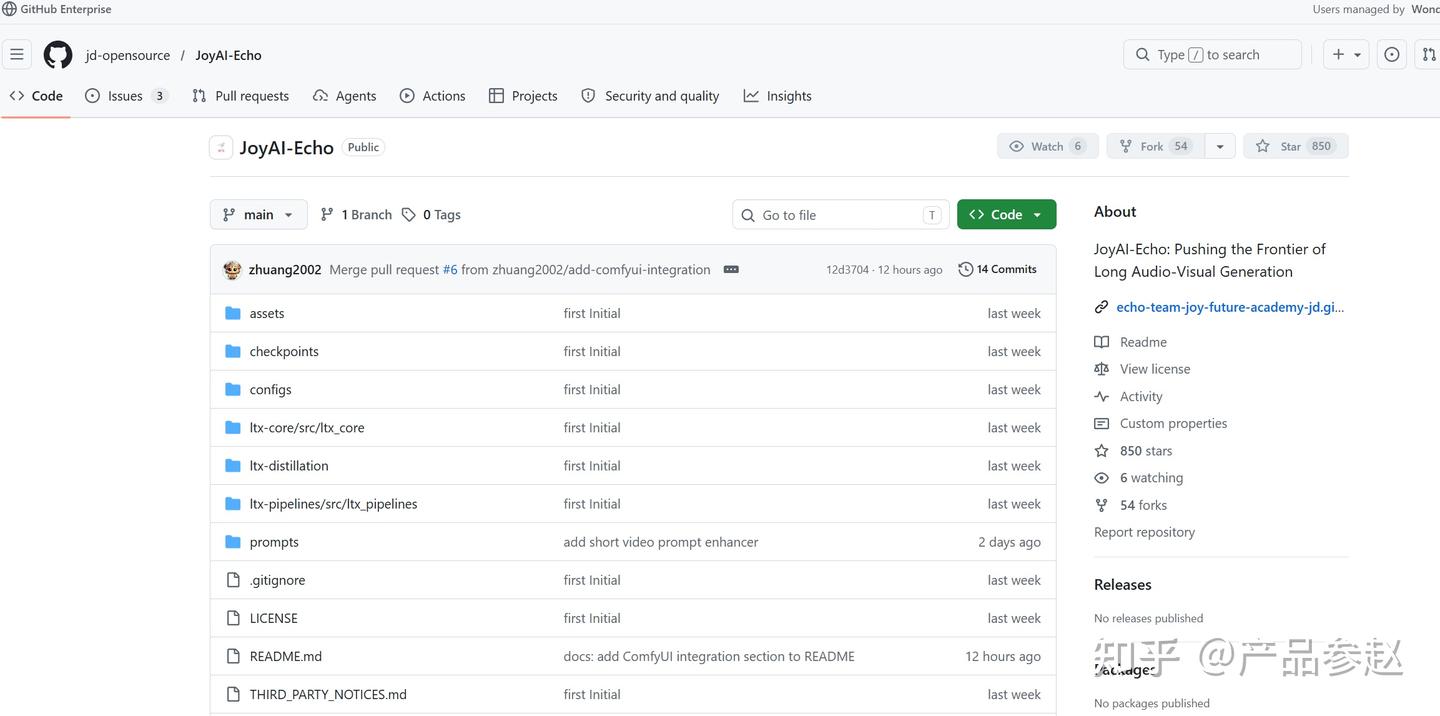This screenshot has height=716, width=1440.
Task: Click the Go to file search field
Action: (x=839, y=215)
